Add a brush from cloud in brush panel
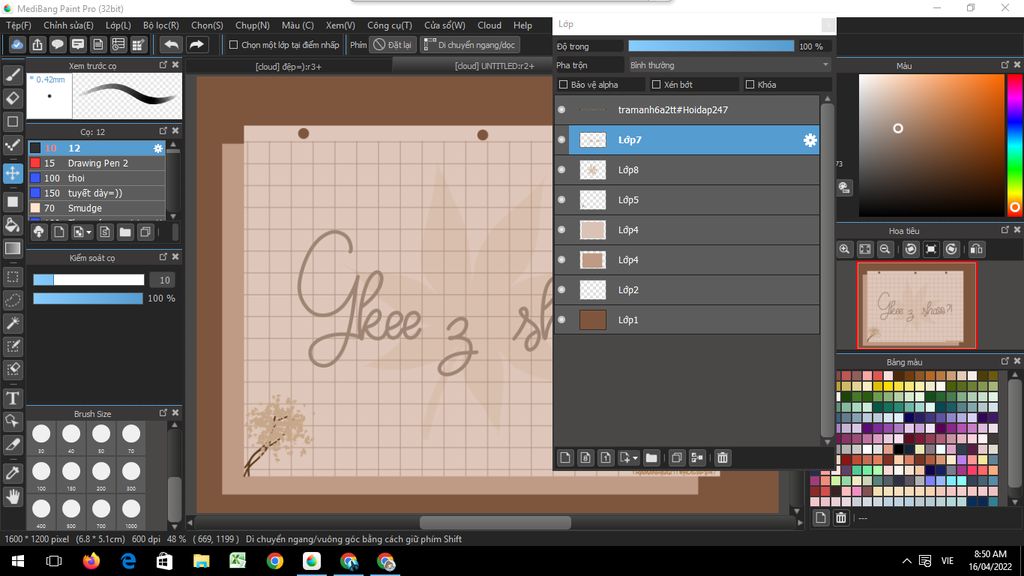Image resolution: width=1024 pixels, height=576 pixels. 39,232
